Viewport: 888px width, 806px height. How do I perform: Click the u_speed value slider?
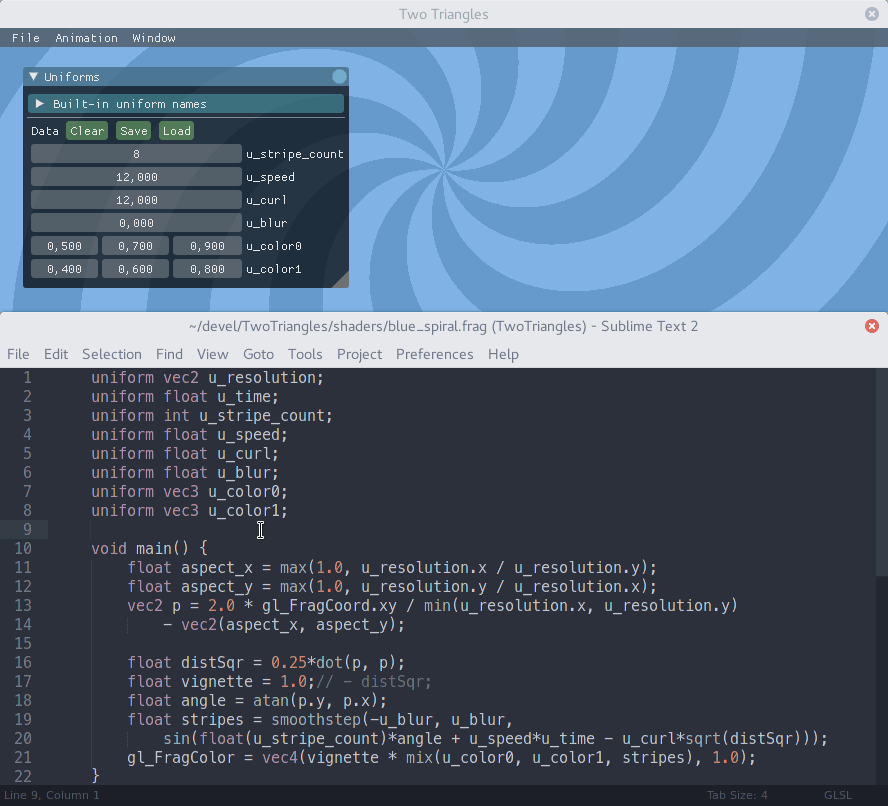point(136,177)
